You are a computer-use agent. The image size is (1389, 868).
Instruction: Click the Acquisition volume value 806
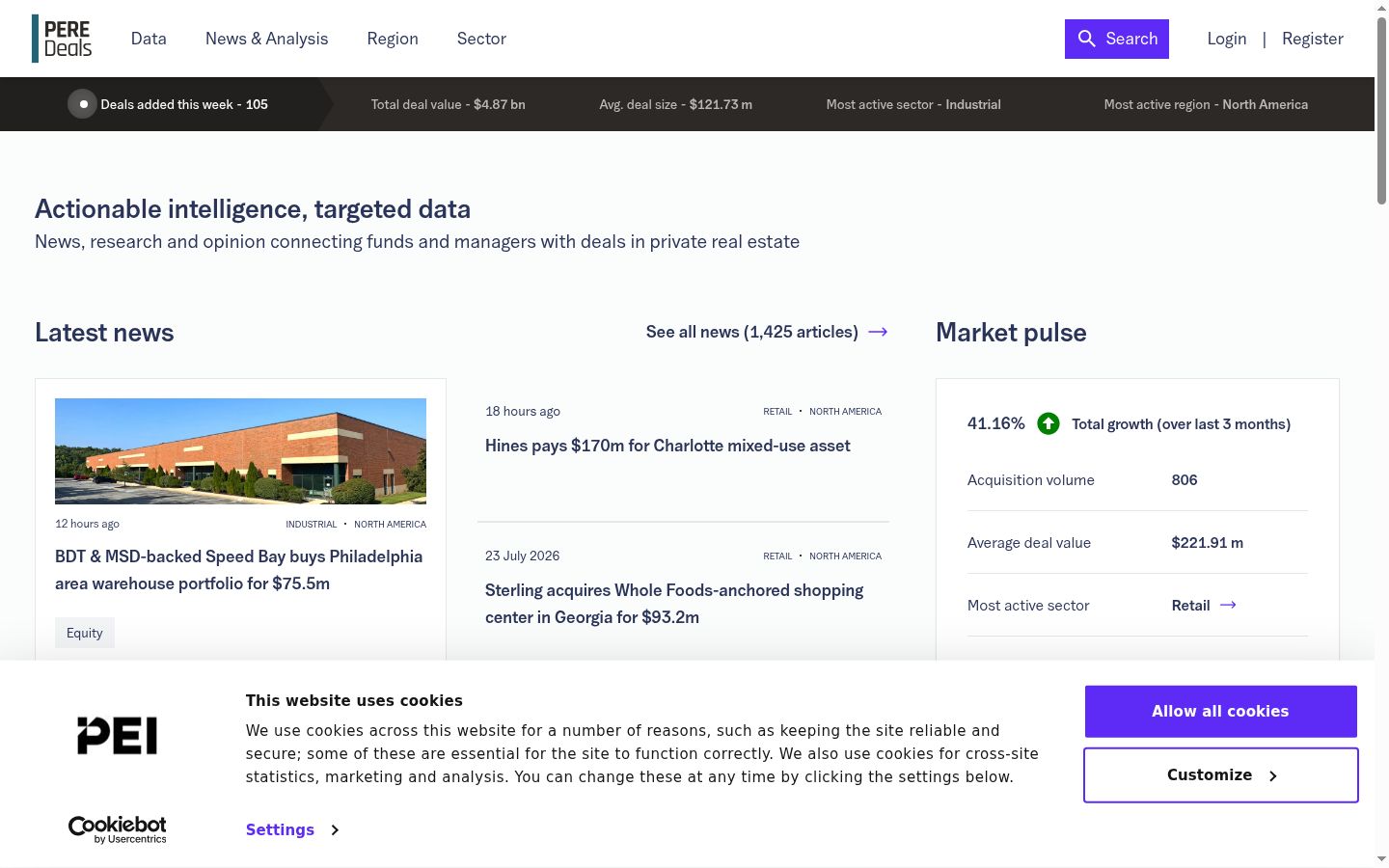pyautogui.click(x=1185, y=480)
